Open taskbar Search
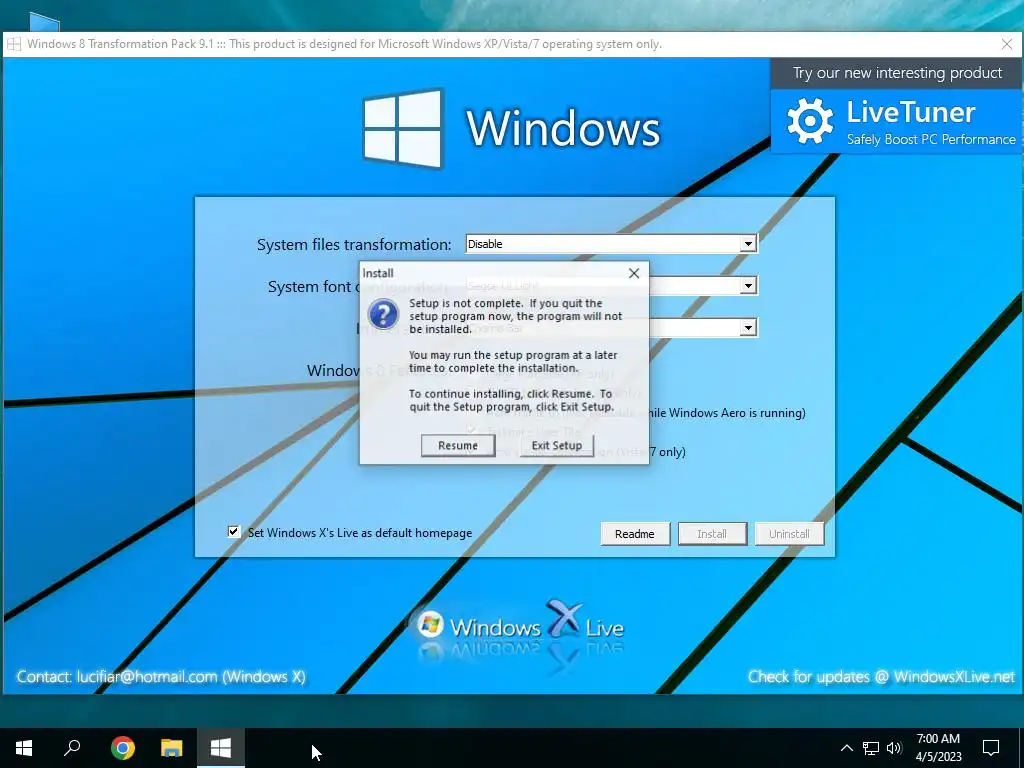The image size is (1024, 768). coord(72,748)
